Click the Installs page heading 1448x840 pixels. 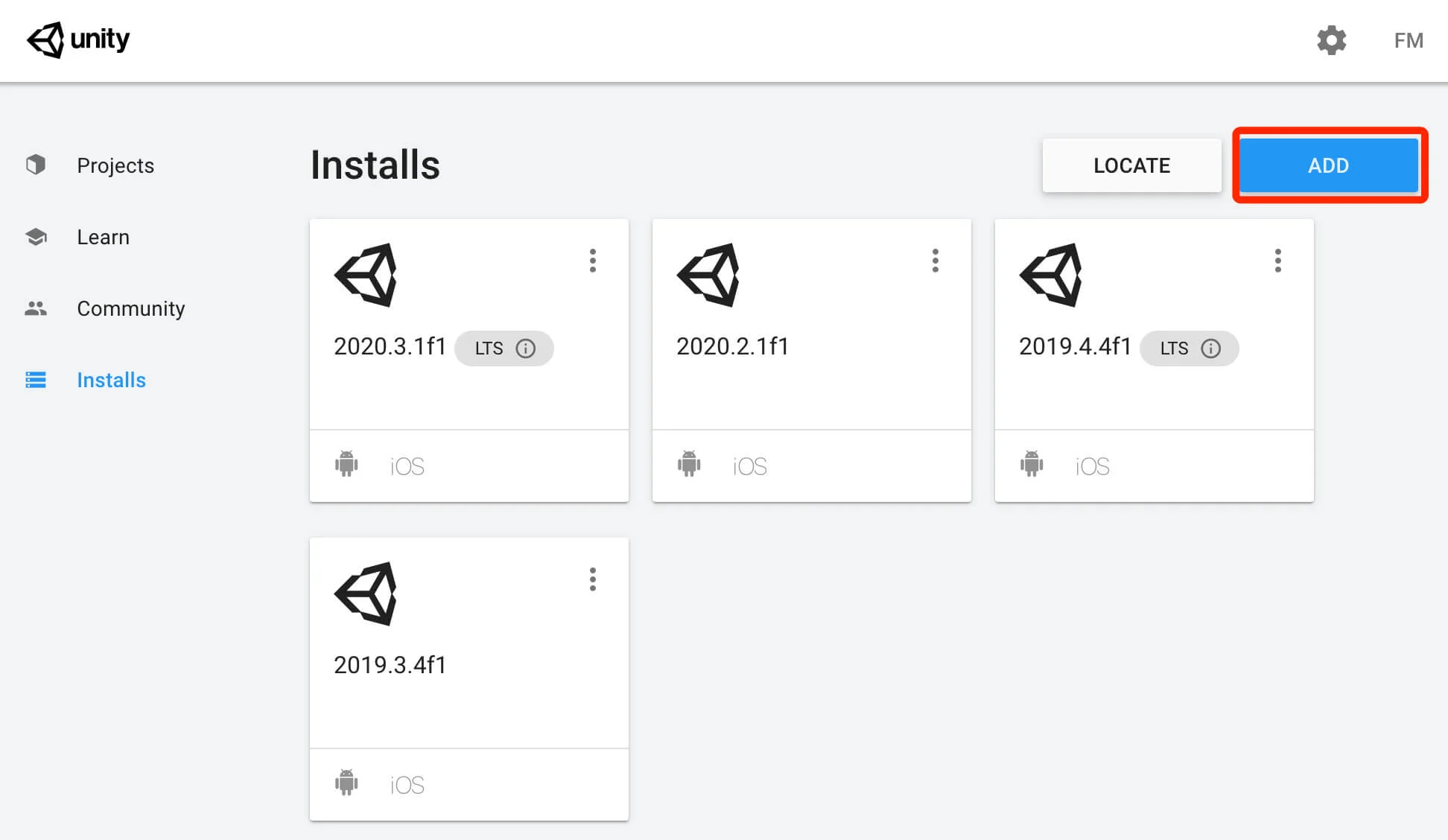coord(375,165)
